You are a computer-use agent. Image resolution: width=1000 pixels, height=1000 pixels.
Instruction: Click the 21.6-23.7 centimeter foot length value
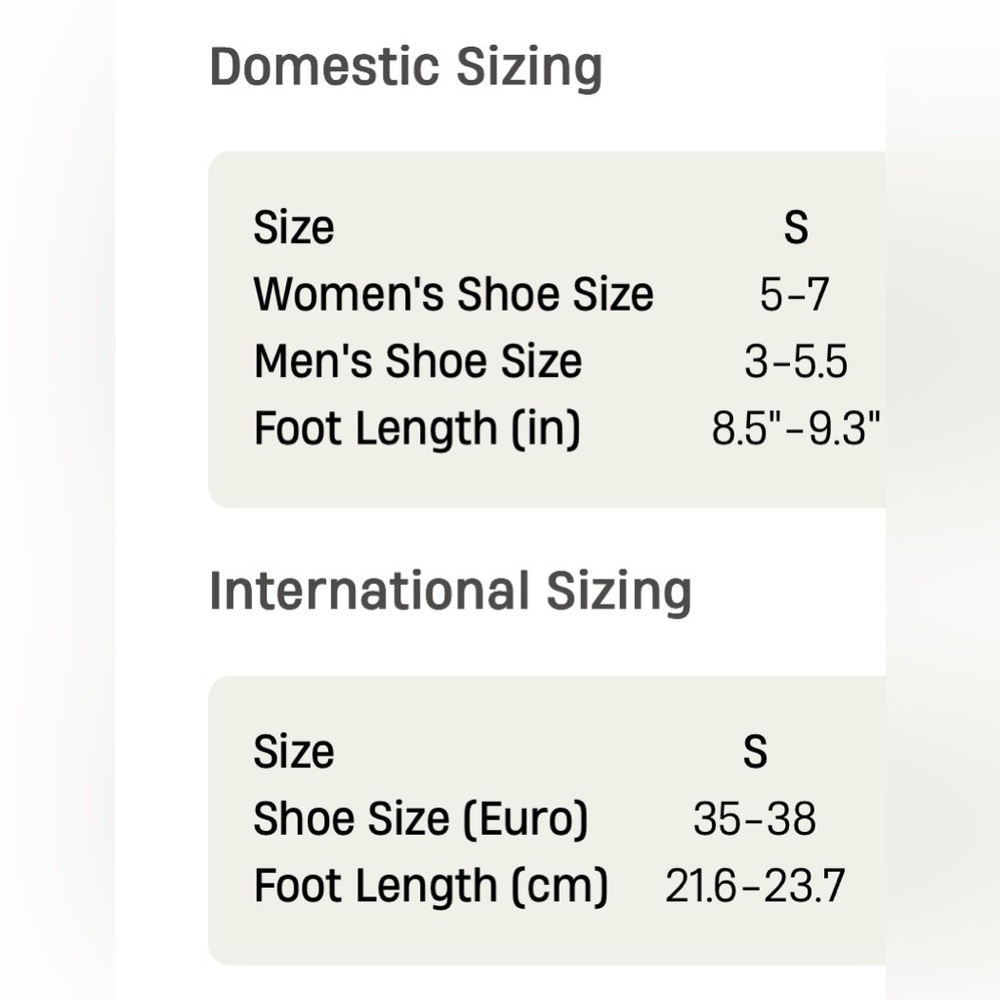coord(755,886)
